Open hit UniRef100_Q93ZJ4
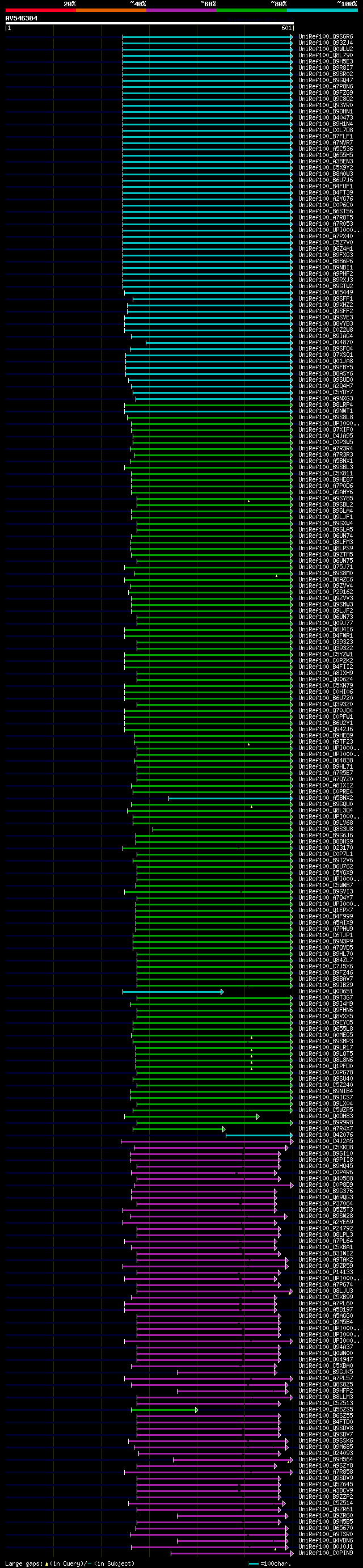363x1568 pixels. coord(325,43)
